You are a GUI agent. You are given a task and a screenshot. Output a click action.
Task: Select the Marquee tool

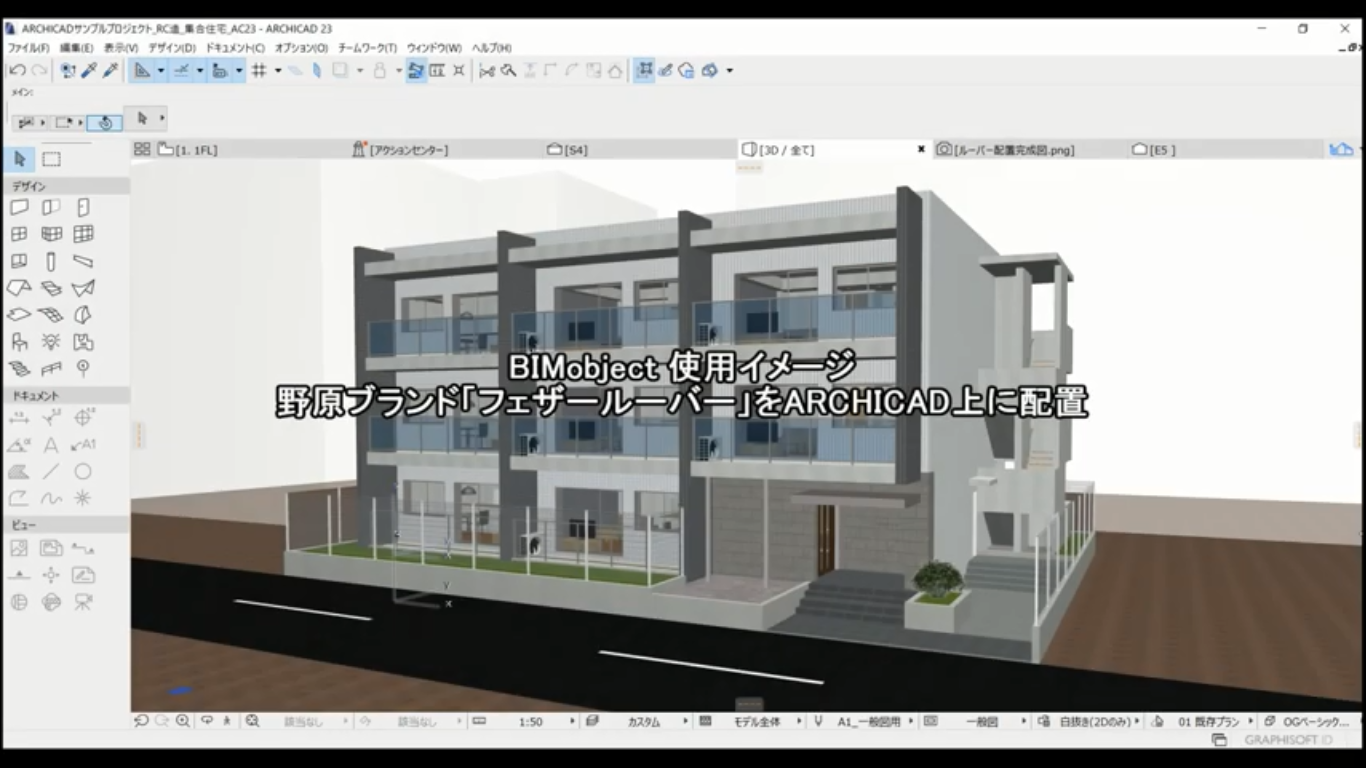tap(51, 159)
